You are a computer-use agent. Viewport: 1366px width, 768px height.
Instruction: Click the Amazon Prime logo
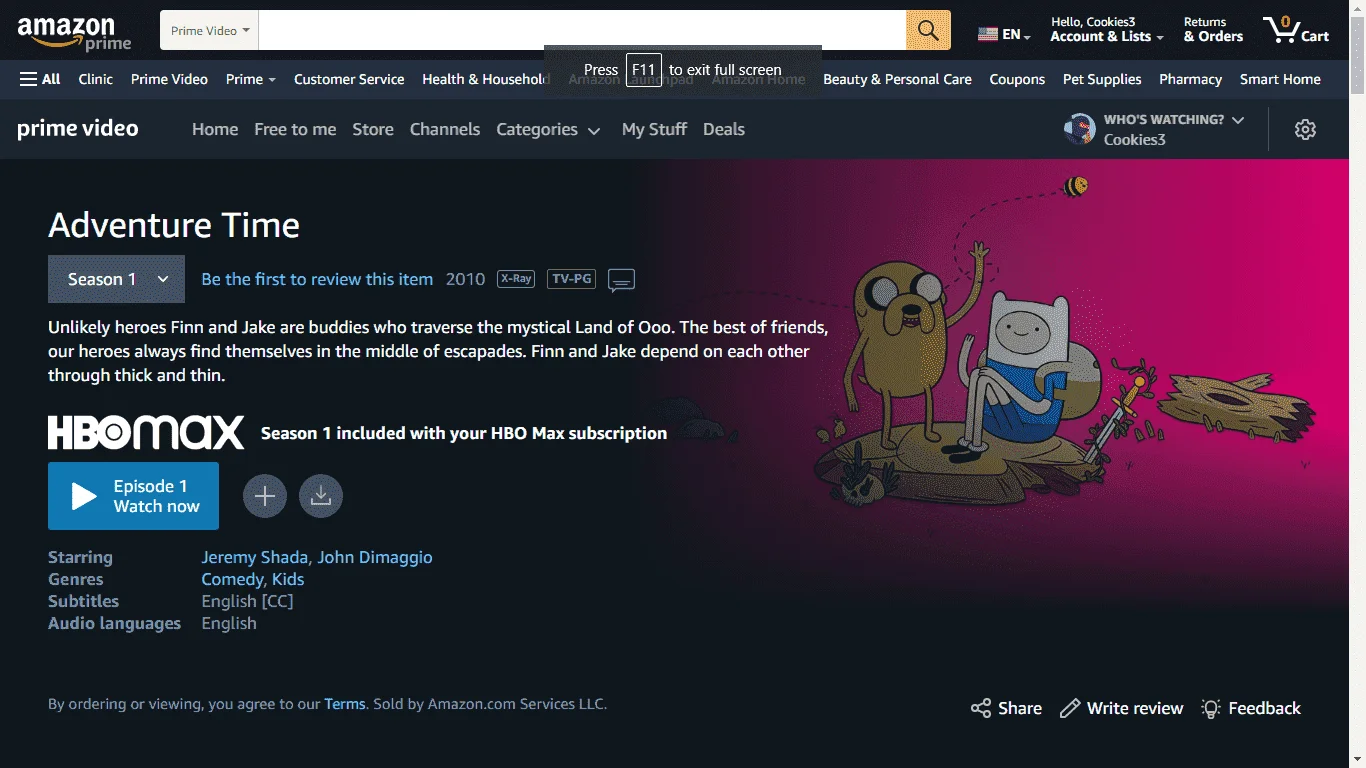(x=74, y=33)
